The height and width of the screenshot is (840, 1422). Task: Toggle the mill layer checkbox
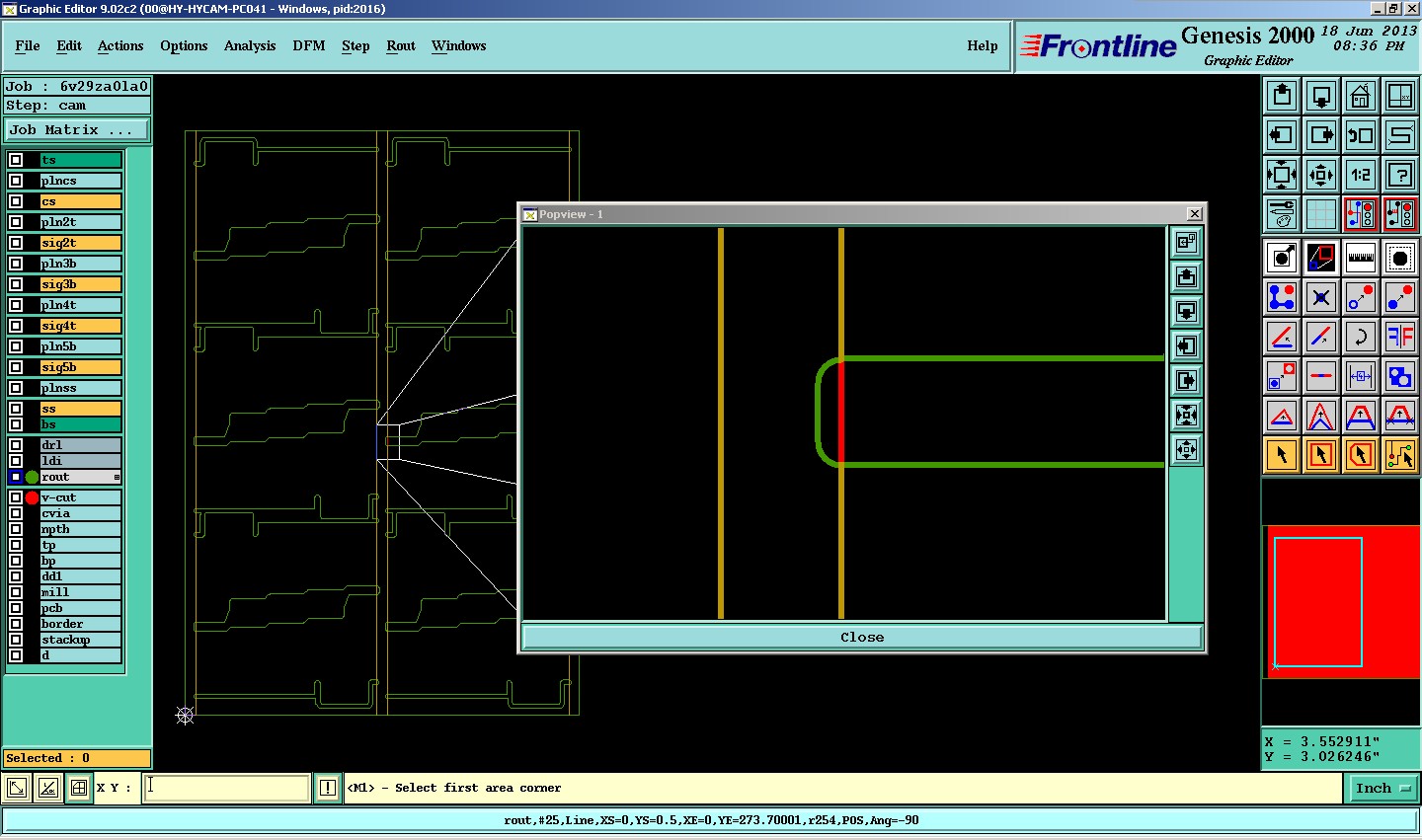tap(16, 592)
